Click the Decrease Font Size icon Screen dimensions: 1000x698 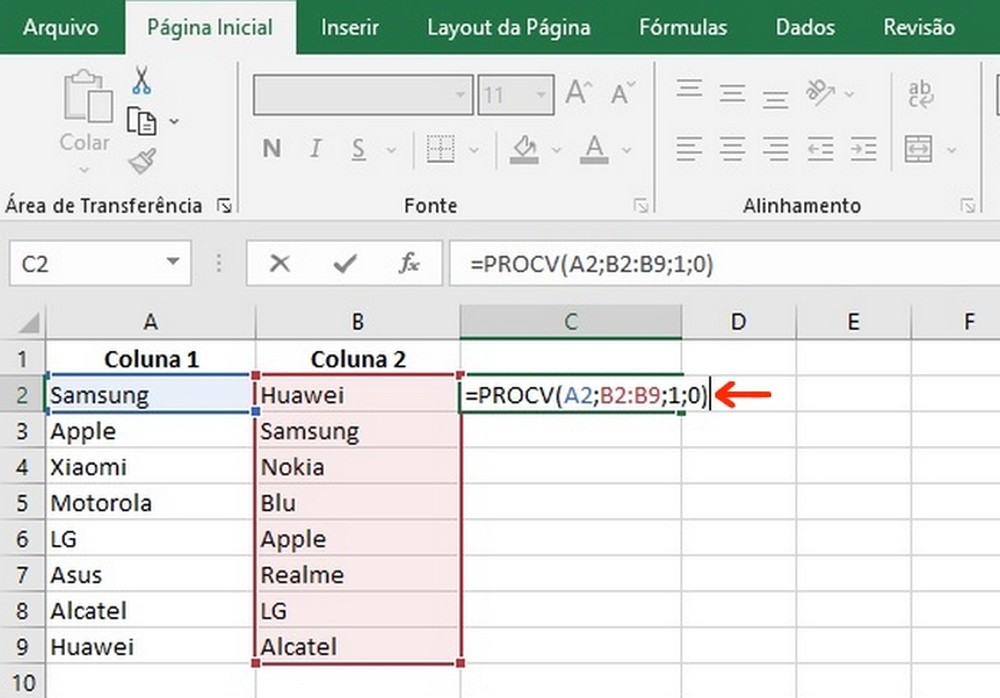pos(621,92)
